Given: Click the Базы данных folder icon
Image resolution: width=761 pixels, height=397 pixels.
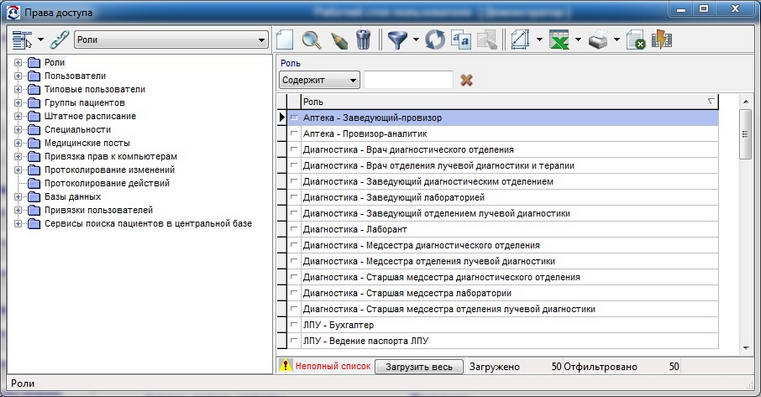Looking at the screenshot, I should click(x=33, y=197).
